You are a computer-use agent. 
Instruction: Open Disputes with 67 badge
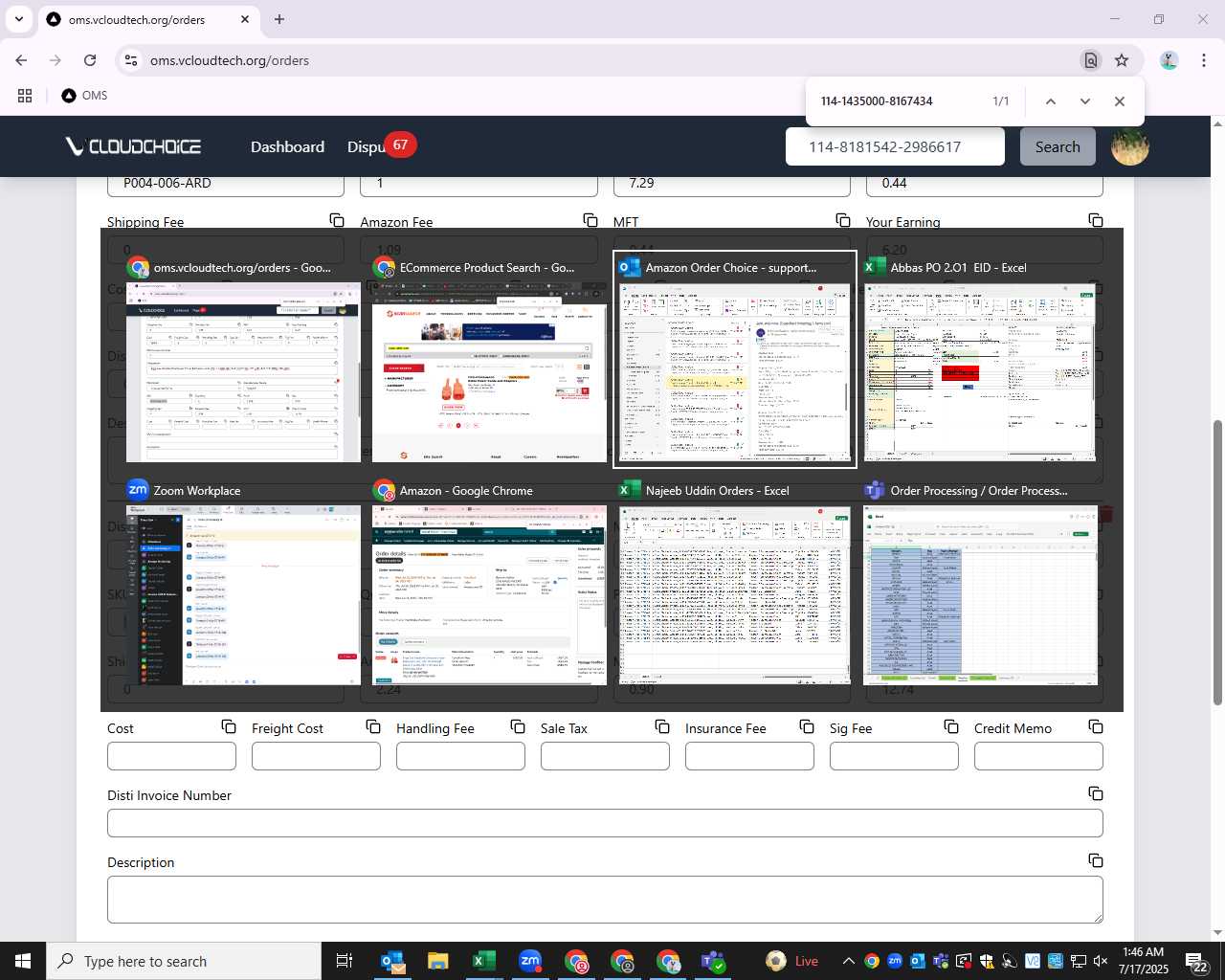[380, 146]
